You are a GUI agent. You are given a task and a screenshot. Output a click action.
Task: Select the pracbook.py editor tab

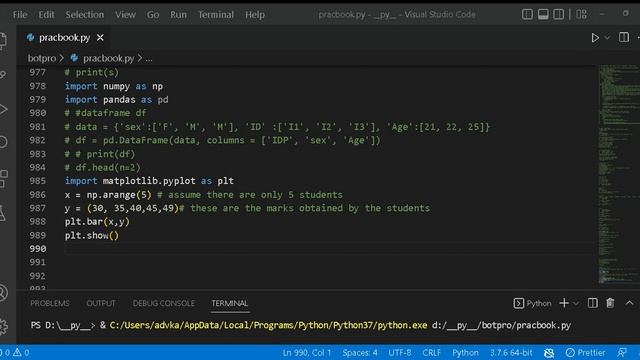[64, 38]
